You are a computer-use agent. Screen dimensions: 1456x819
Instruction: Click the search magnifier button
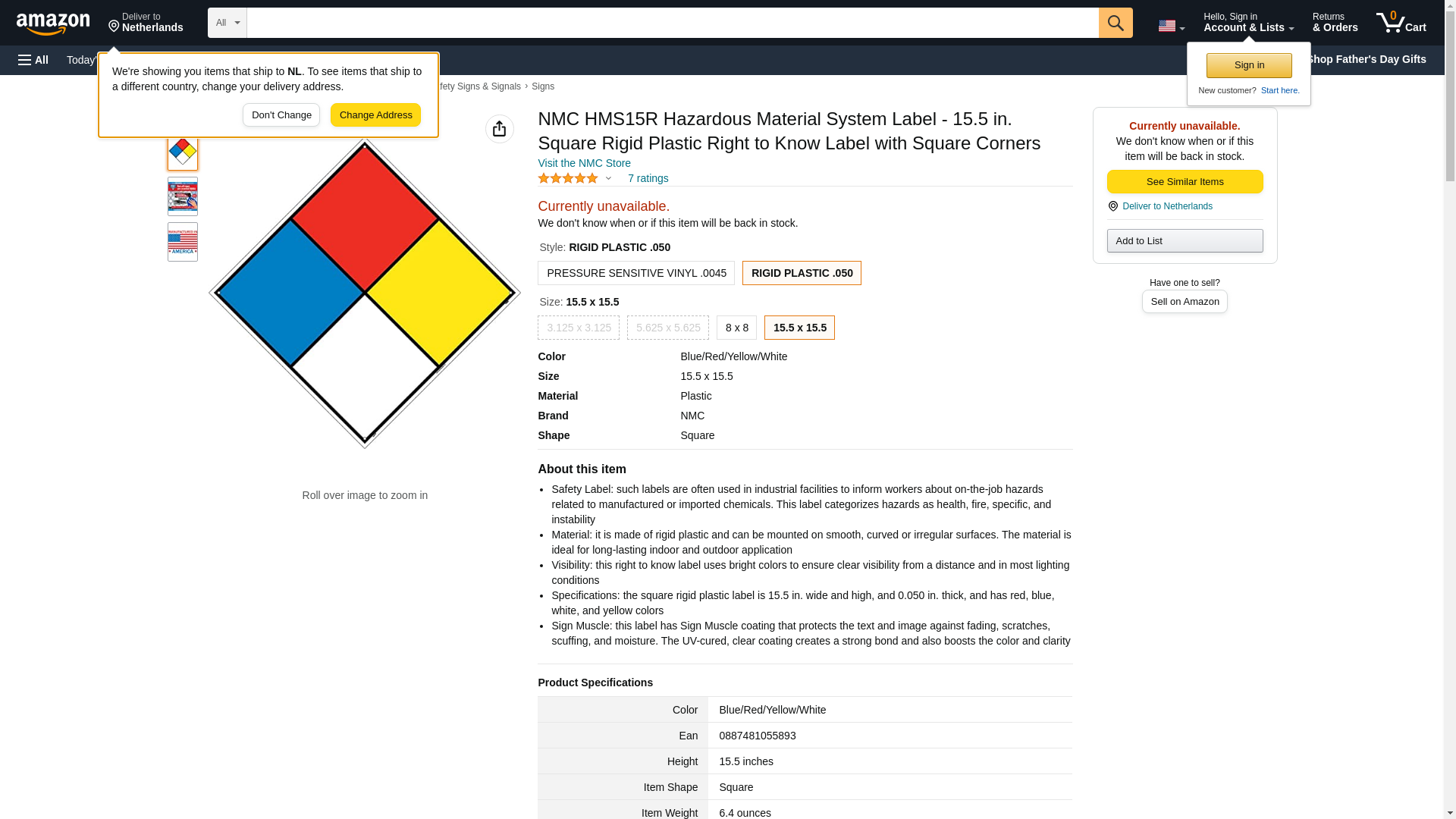pyautogui.click(x=1115, y=23)
